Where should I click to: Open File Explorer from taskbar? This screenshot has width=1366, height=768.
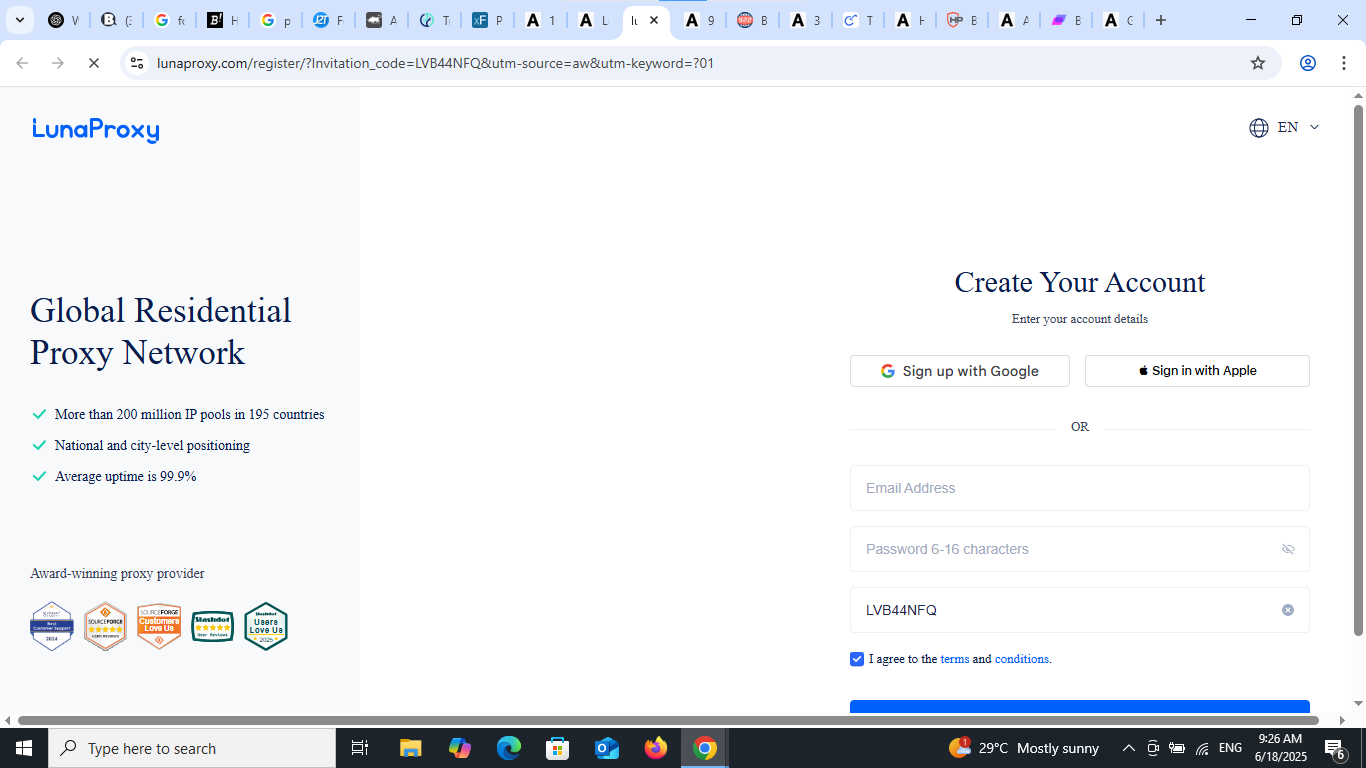pyautogui.click(x=411, y=748)
